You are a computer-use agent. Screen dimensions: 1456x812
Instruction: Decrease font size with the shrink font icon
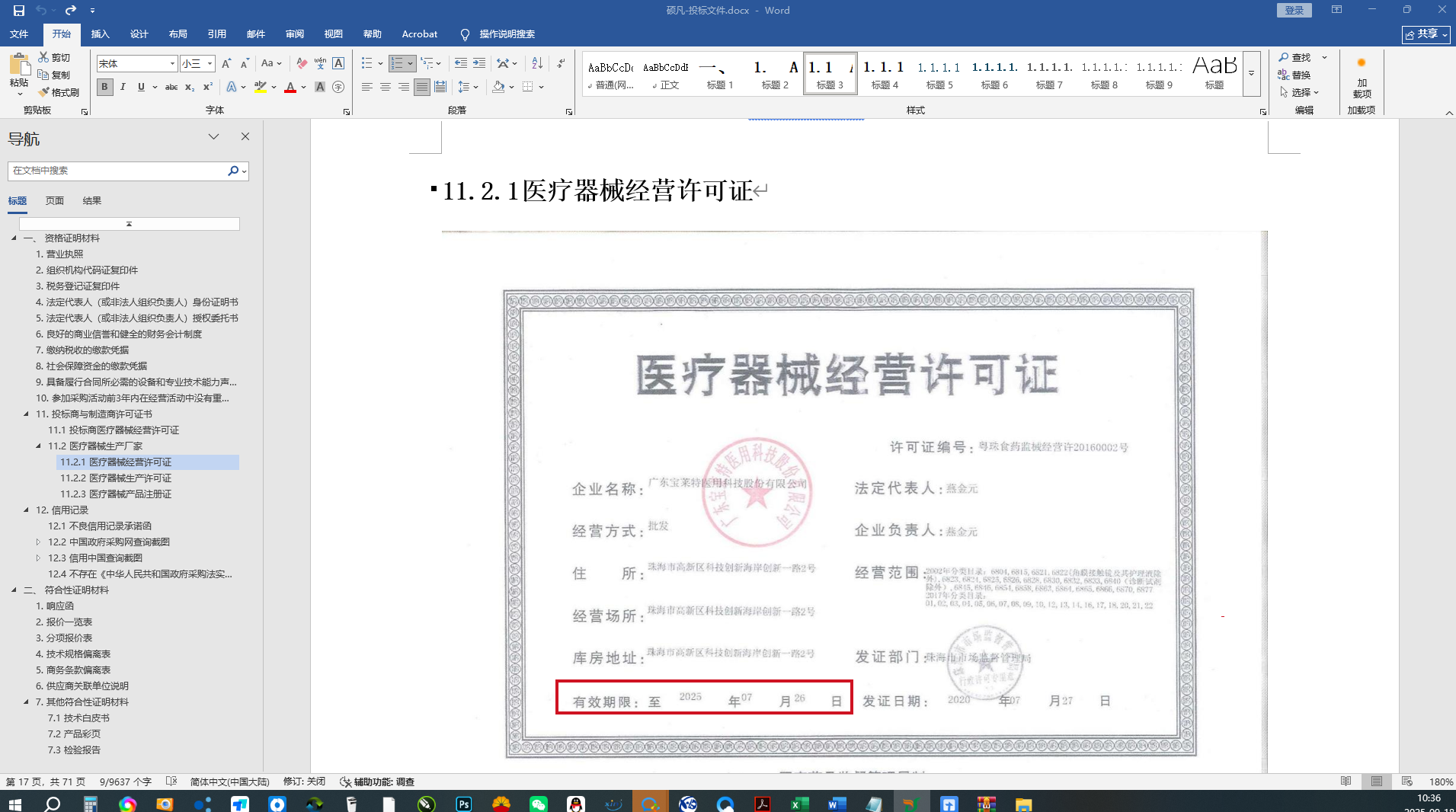coord(245,64)
